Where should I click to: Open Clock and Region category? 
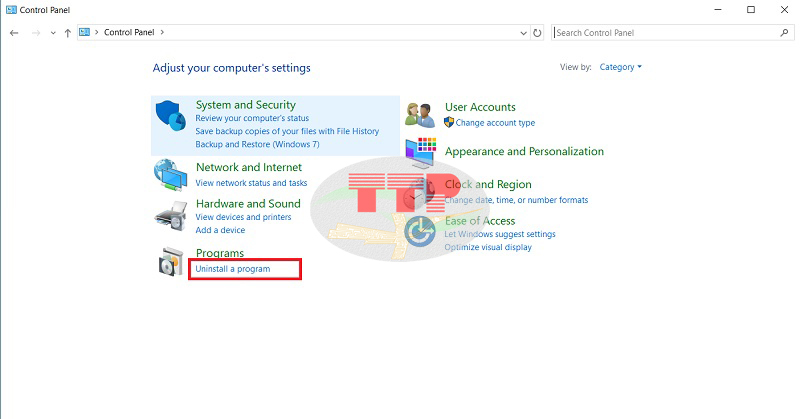(488, 184)
